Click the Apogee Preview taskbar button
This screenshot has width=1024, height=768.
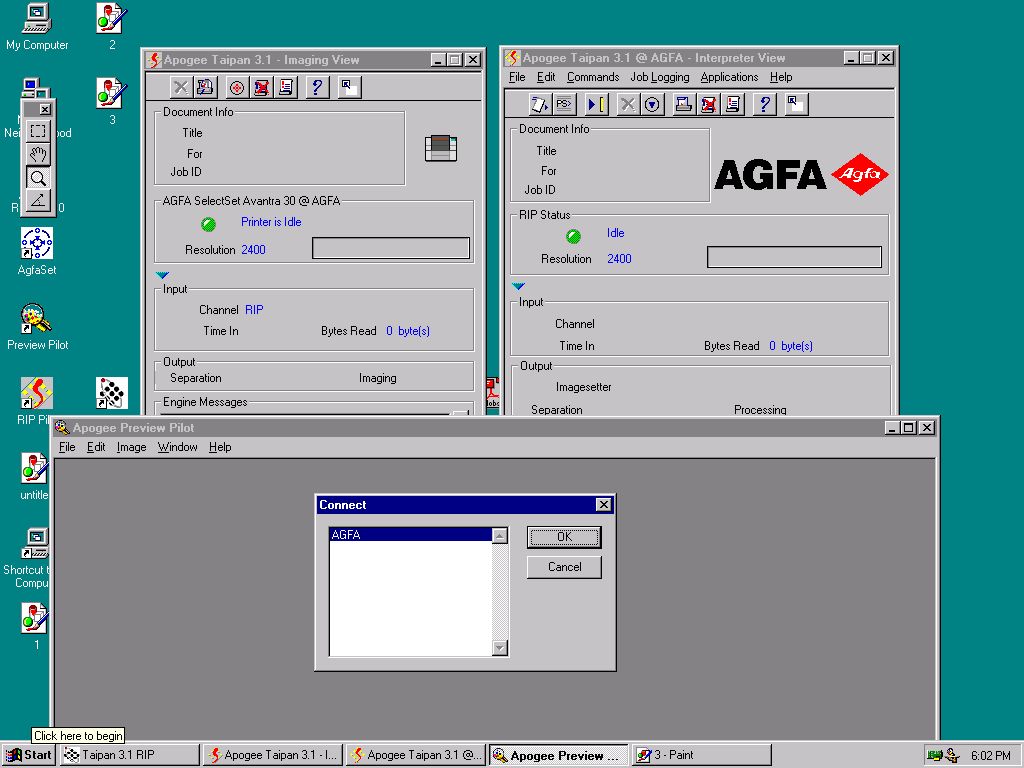pyautogui.click(x=559, y=755)
